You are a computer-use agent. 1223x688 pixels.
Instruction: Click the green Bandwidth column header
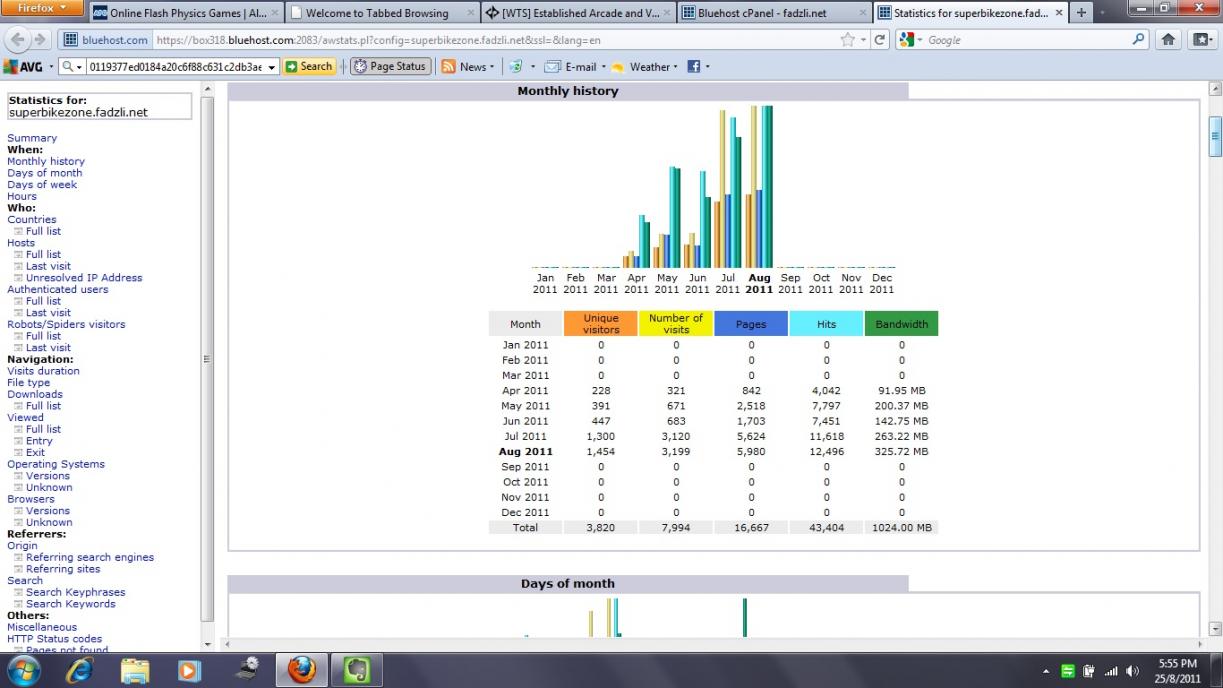(x=901, y=324)
